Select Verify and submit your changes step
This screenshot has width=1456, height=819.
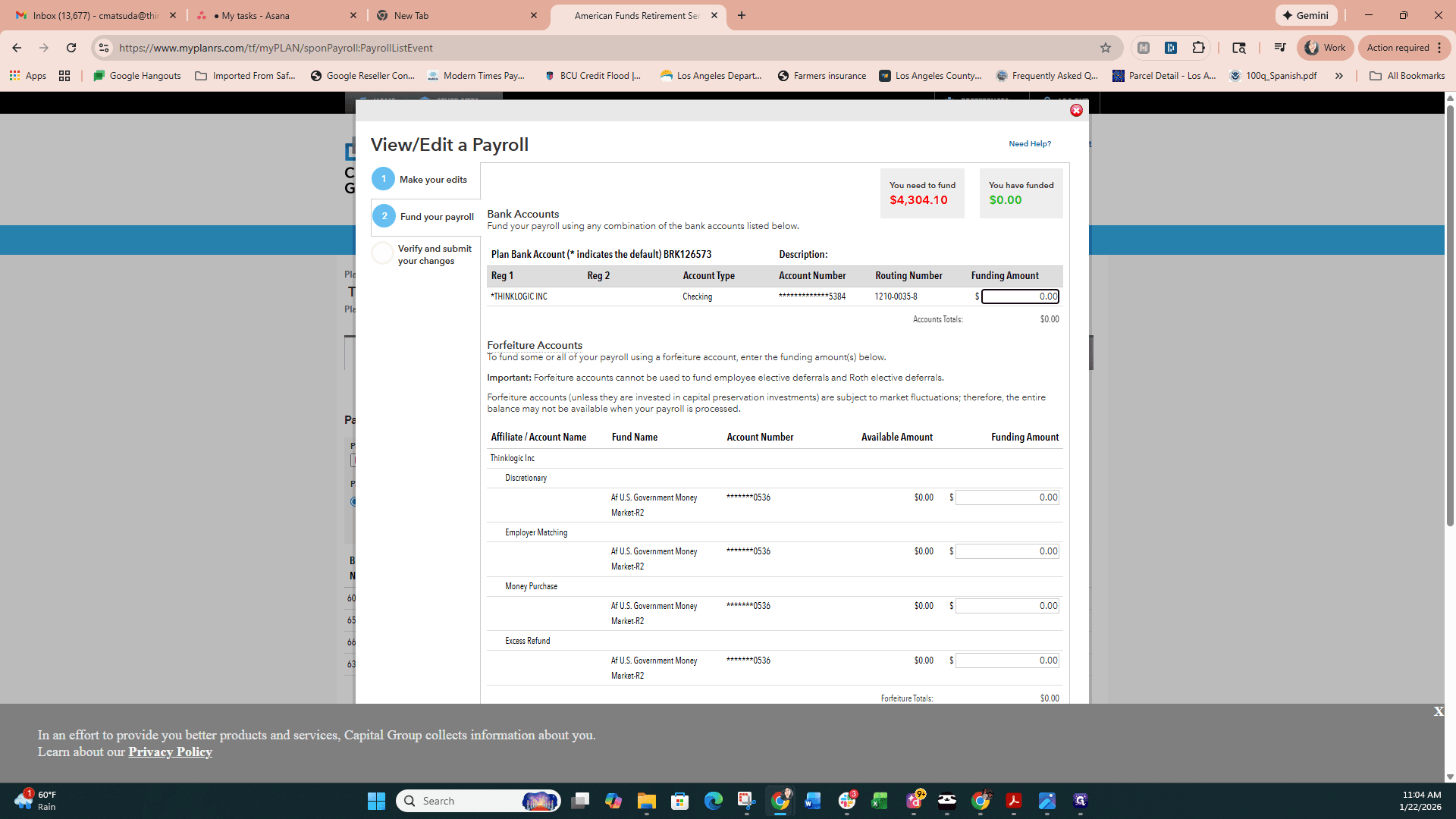(x=422, y=255)
